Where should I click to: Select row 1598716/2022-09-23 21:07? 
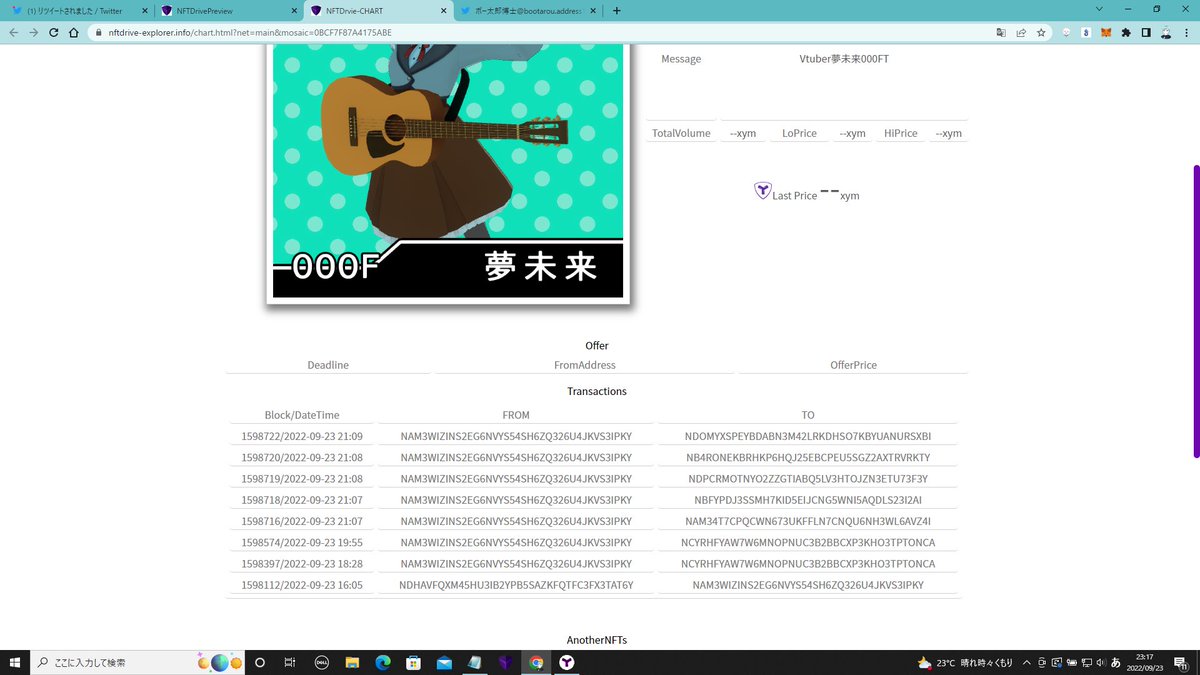click(x=594, y=521)
